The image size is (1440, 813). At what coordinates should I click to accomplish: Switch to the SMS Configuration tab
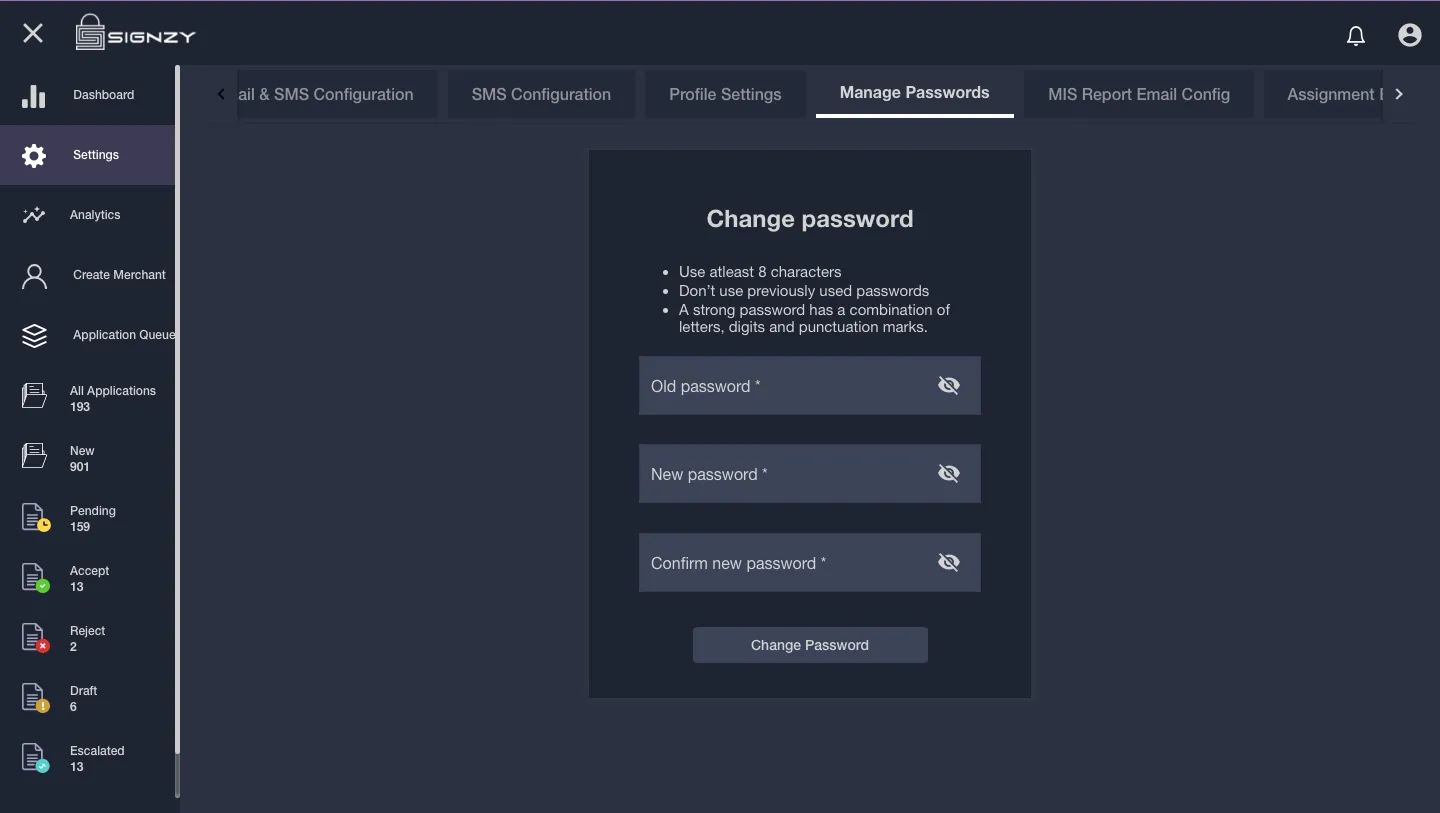[541, 94]
